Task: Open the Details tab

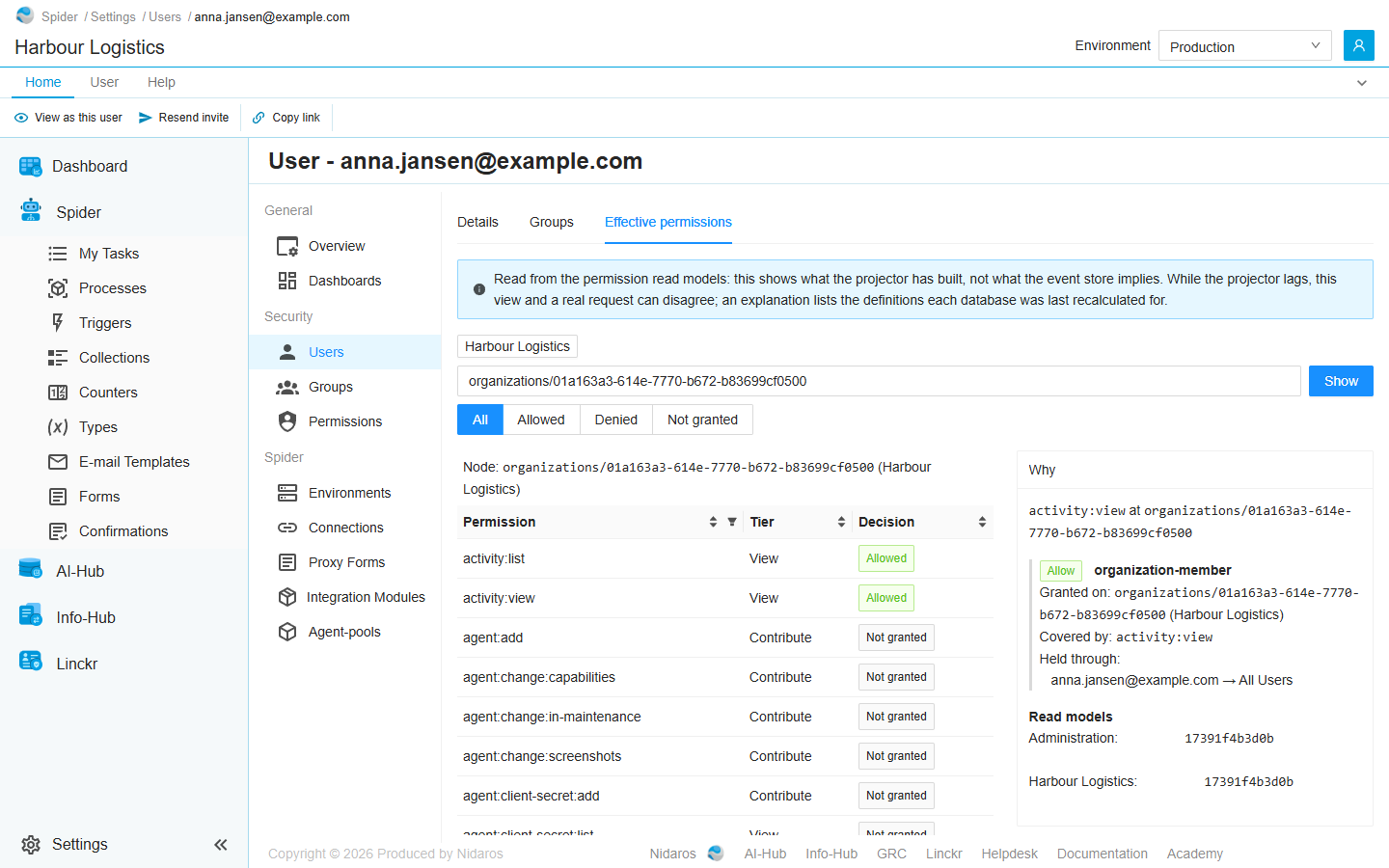Action: click(x=477, y=222)
